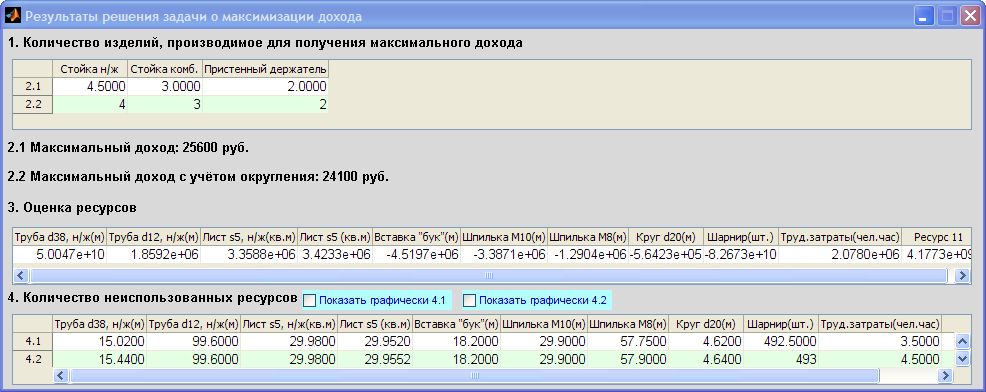
Task: Click cell 2 in row 2.2
Action: (265, 104)
